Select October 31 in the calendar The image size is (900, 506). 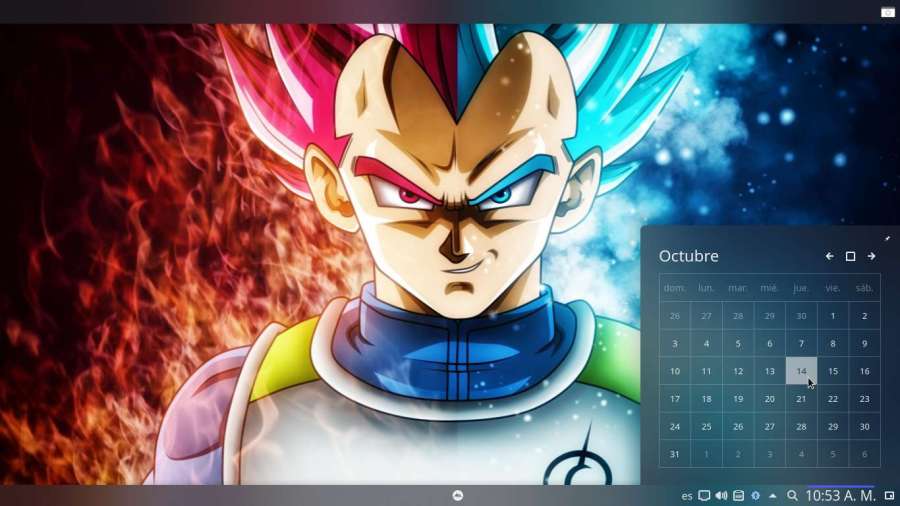coord(675,454)
